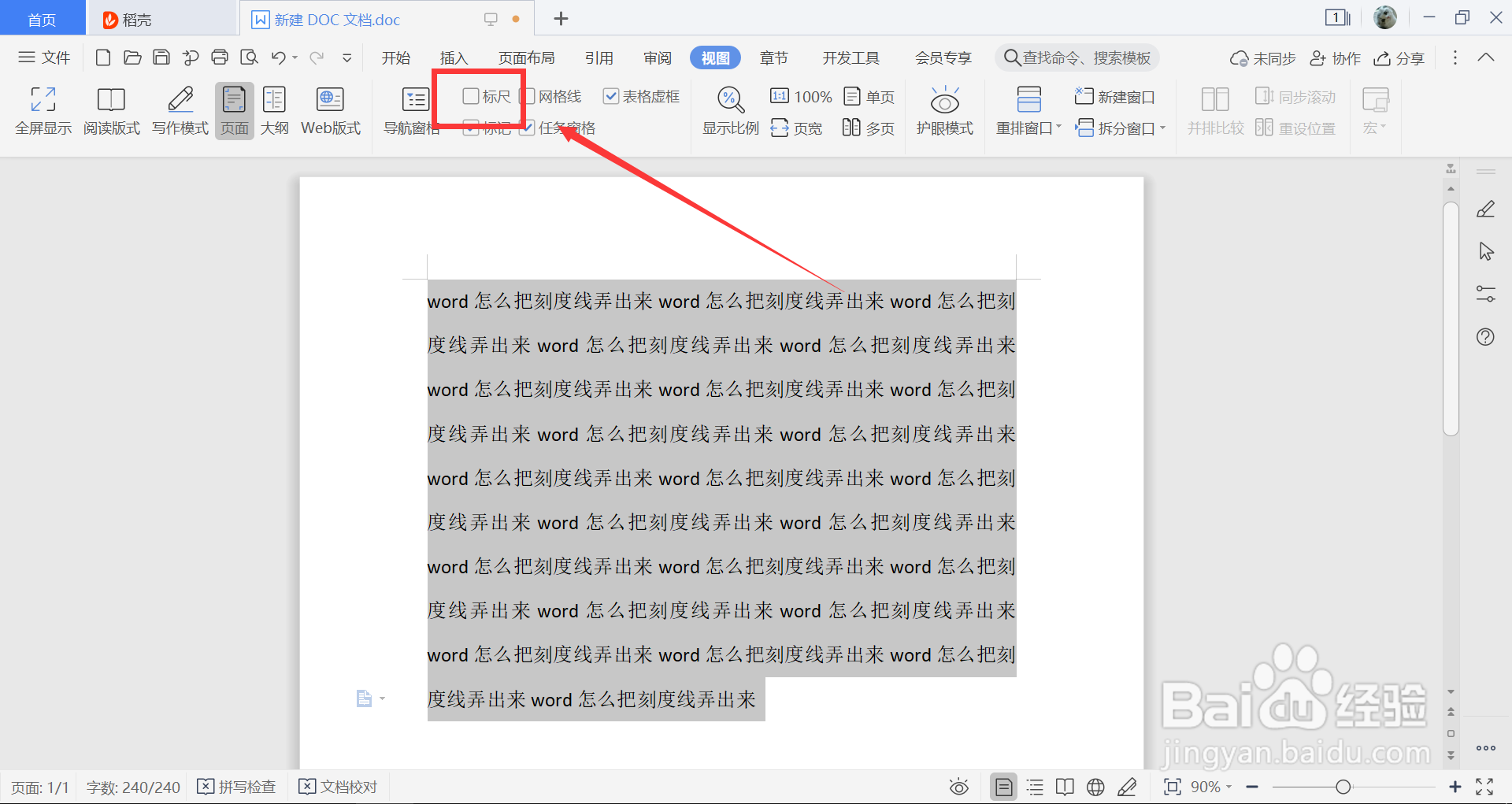This screenshot has width=1512, height=804.
Task: Open document proofreading (文档校对)
Action: click(339, 787)
